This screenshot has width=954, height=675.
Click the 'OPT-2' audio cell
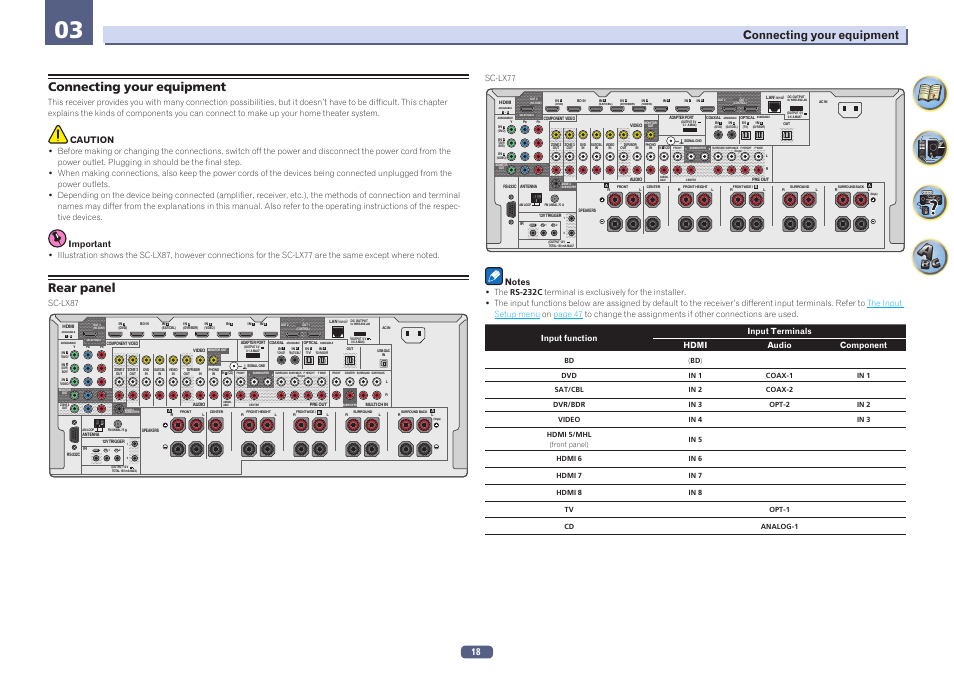click(x=779, y=405)
